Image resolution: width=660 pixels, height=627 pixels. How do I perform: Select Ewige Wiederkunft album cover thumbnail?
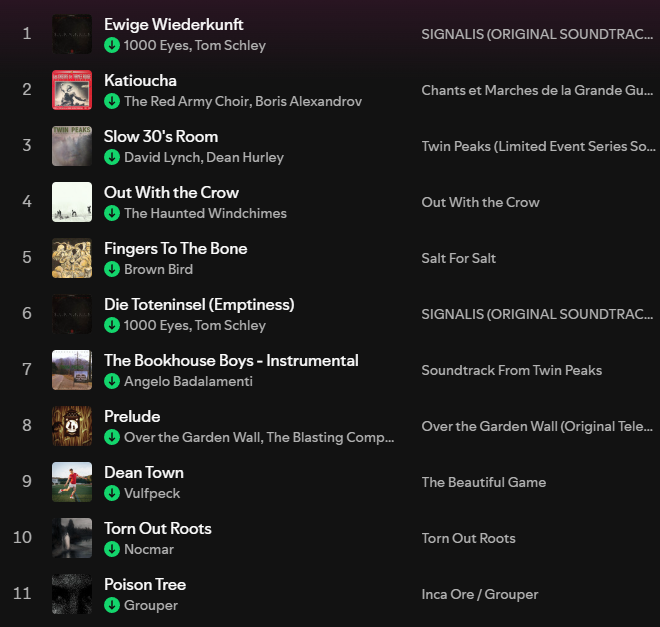[x=72, y=34]
